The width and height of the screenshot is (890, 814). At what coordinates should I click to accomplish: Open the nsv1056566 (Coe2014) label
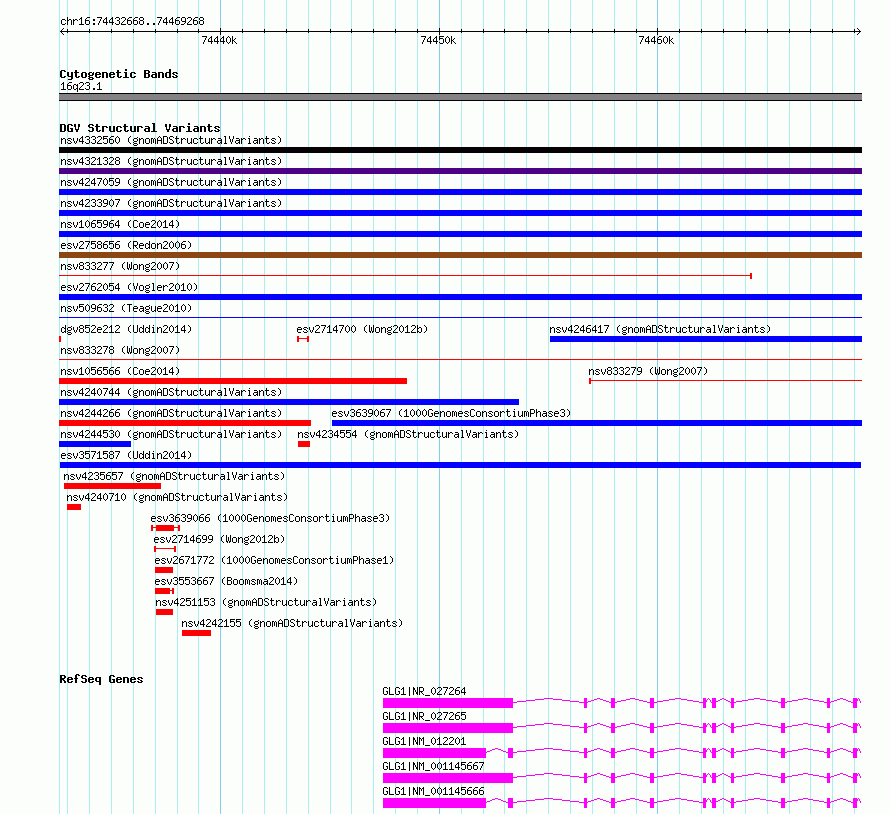tap(120, 371)
